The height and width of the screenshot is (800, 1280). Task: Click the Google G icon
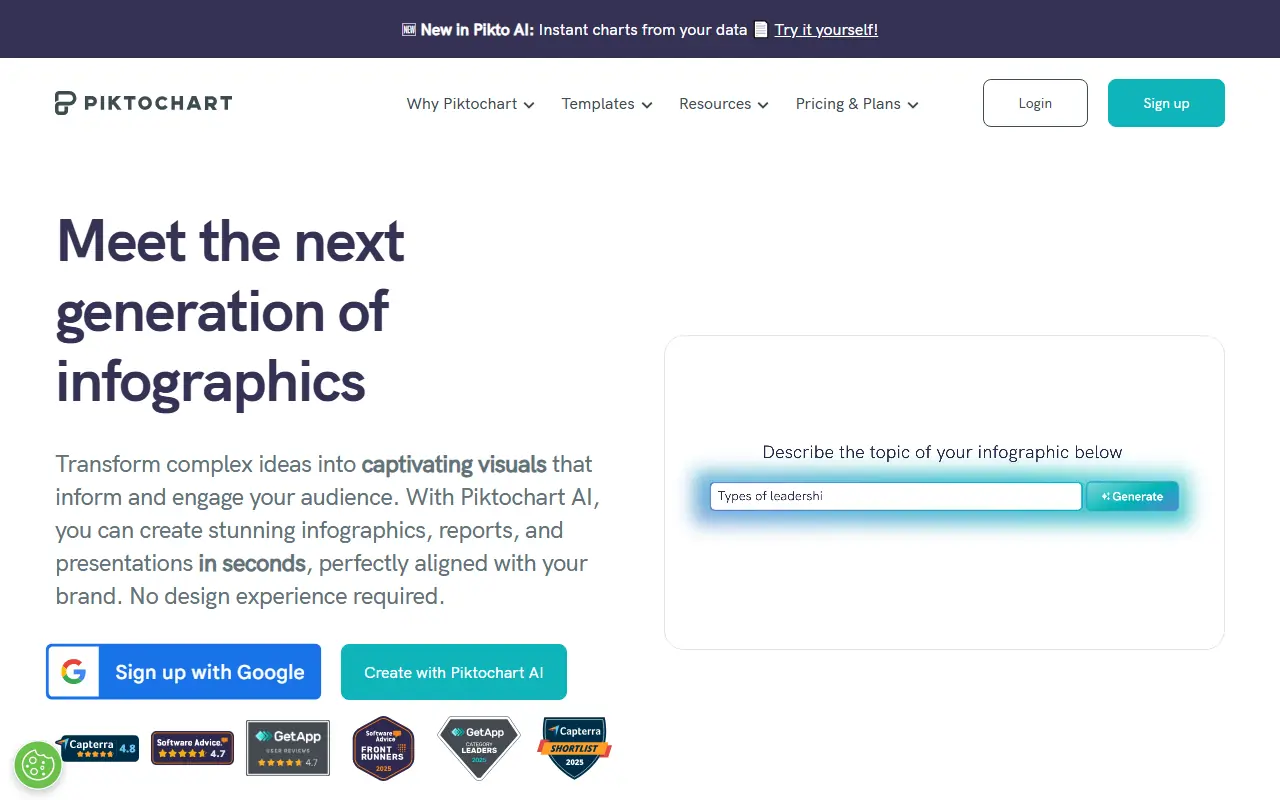(74, 671)
